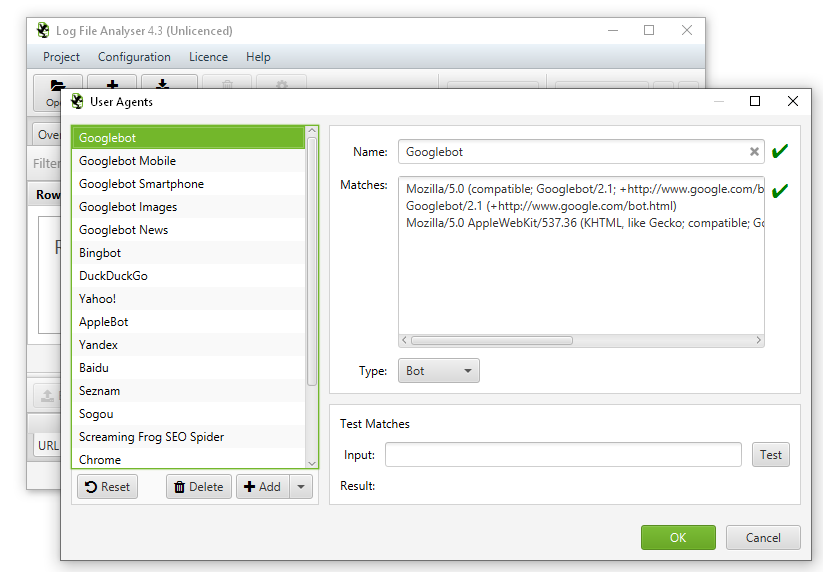Click Matches horizontal scrollbar right arrow

click(x=758, y=340)
